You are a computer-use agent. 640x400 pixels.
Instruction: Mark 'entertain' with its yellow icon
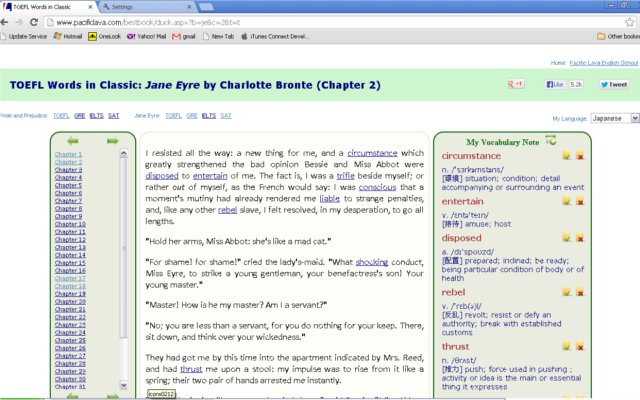point(567,201)
